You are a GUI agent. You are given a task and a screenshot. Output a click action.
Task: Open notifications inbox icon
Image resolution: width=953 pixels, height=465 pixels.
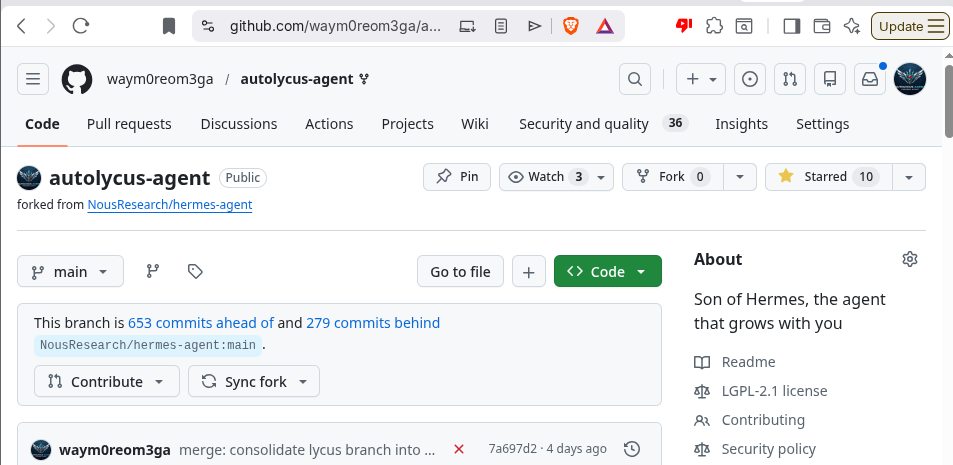coord(870,79)
